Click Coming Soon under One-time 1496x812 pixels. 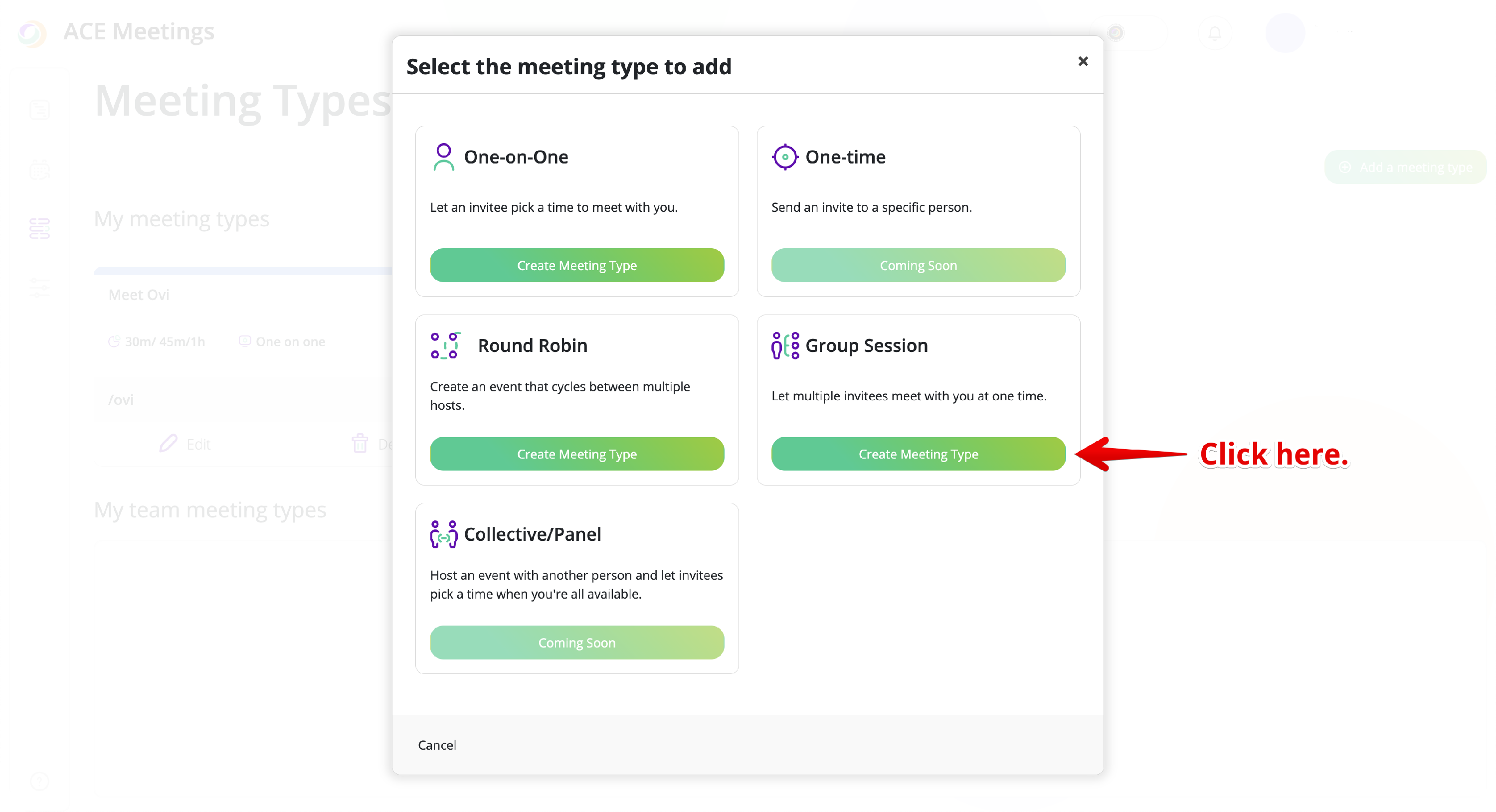918,265
